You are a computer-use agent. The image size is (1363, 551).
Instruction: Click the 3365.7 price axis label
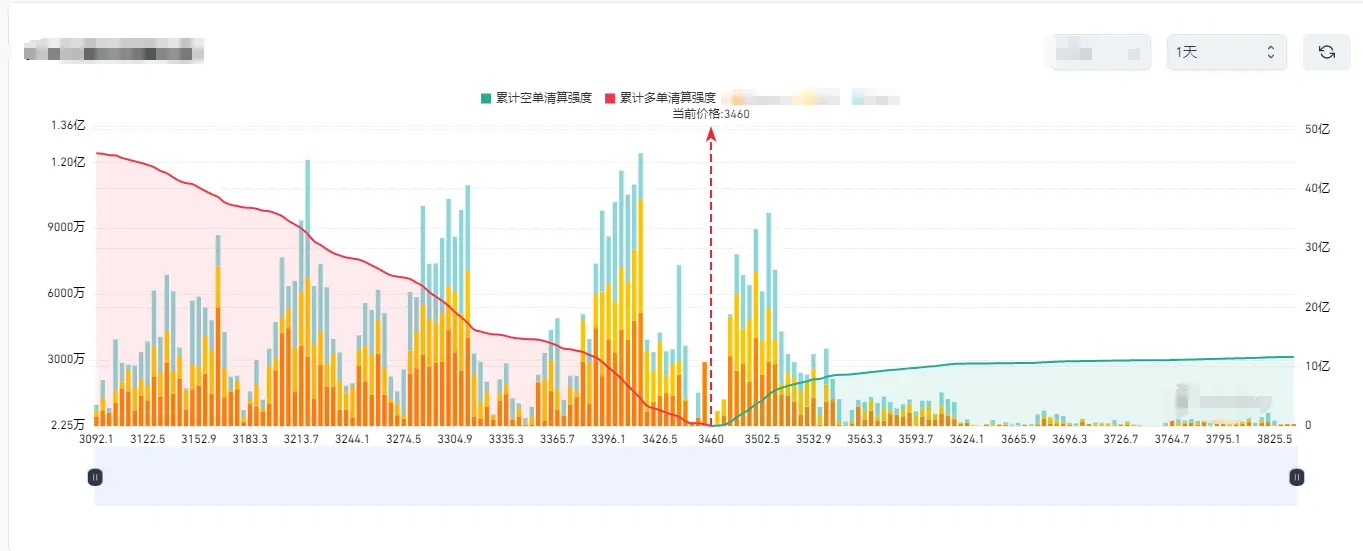(557, 439)
